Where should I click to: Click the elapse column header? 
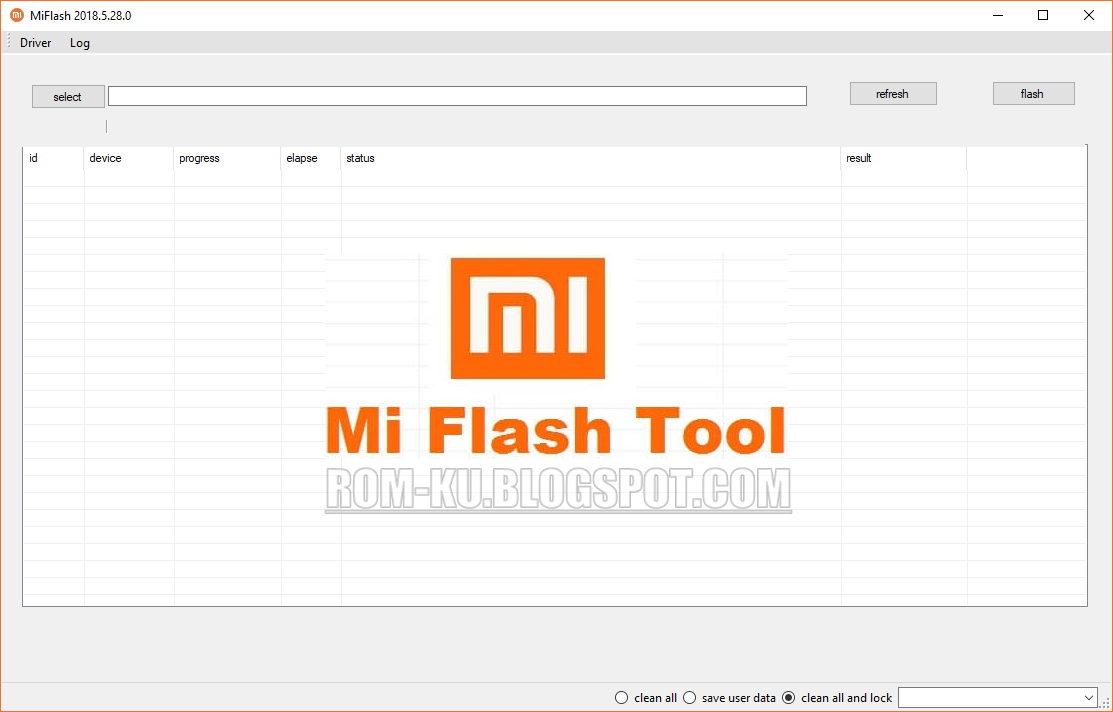tap(311, 158)
